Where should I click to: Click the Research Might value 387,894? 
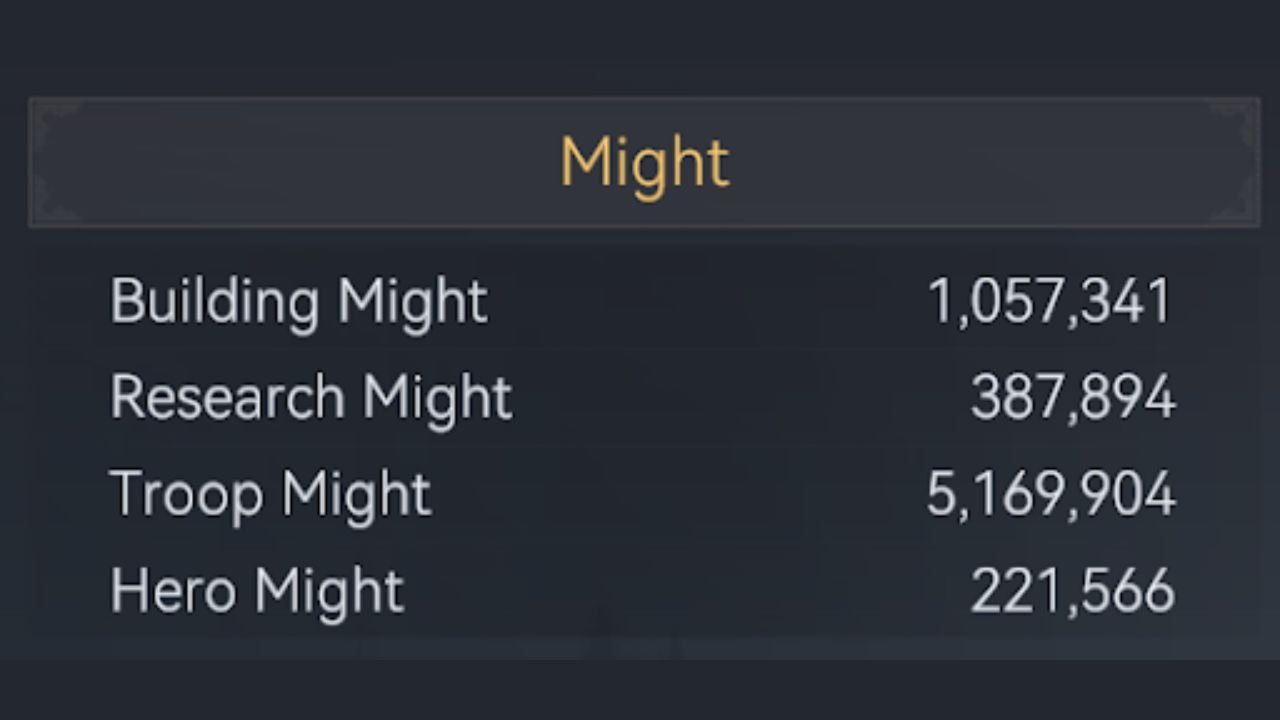pyautogui.click(x=1073, y=398)
